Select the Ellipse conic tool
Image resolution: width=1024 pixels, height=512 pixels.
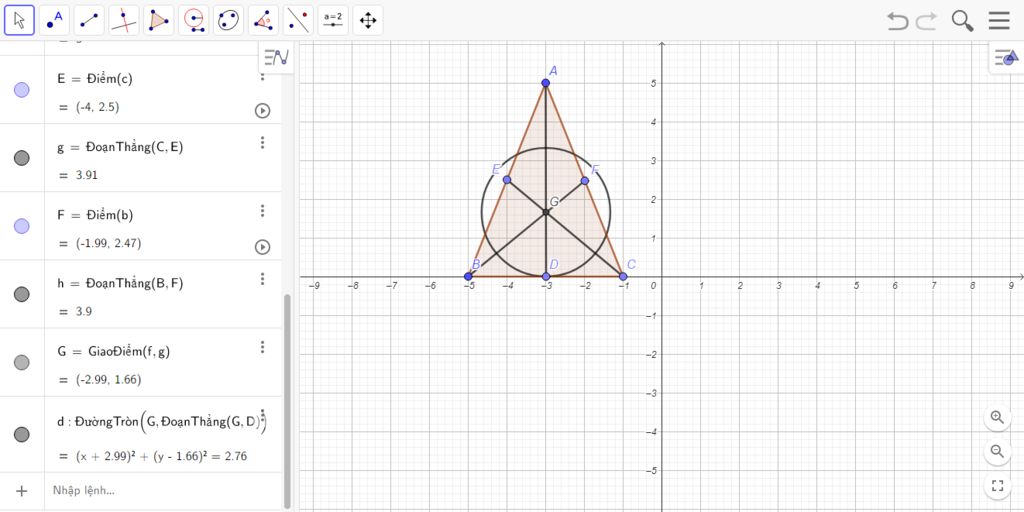228,20
